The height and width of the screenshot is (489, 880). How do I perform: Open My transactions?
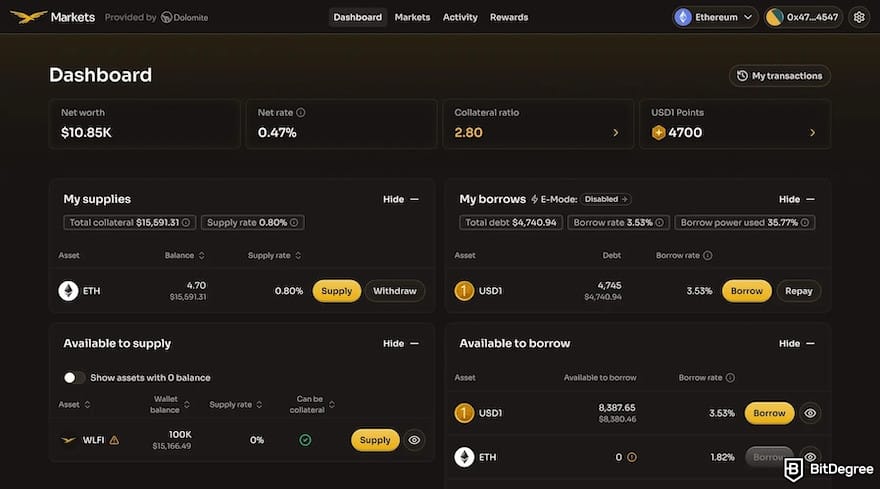click(x=780, y=76)
